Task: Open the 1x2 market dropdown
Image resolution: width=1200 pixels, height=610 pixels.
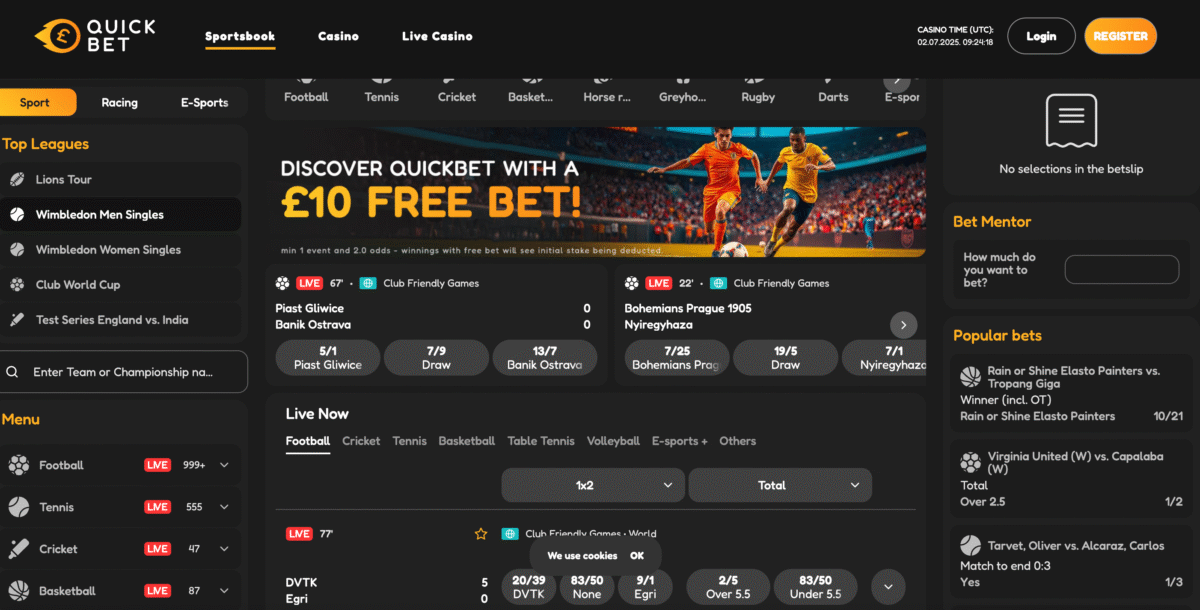Action: coord(593,485)
